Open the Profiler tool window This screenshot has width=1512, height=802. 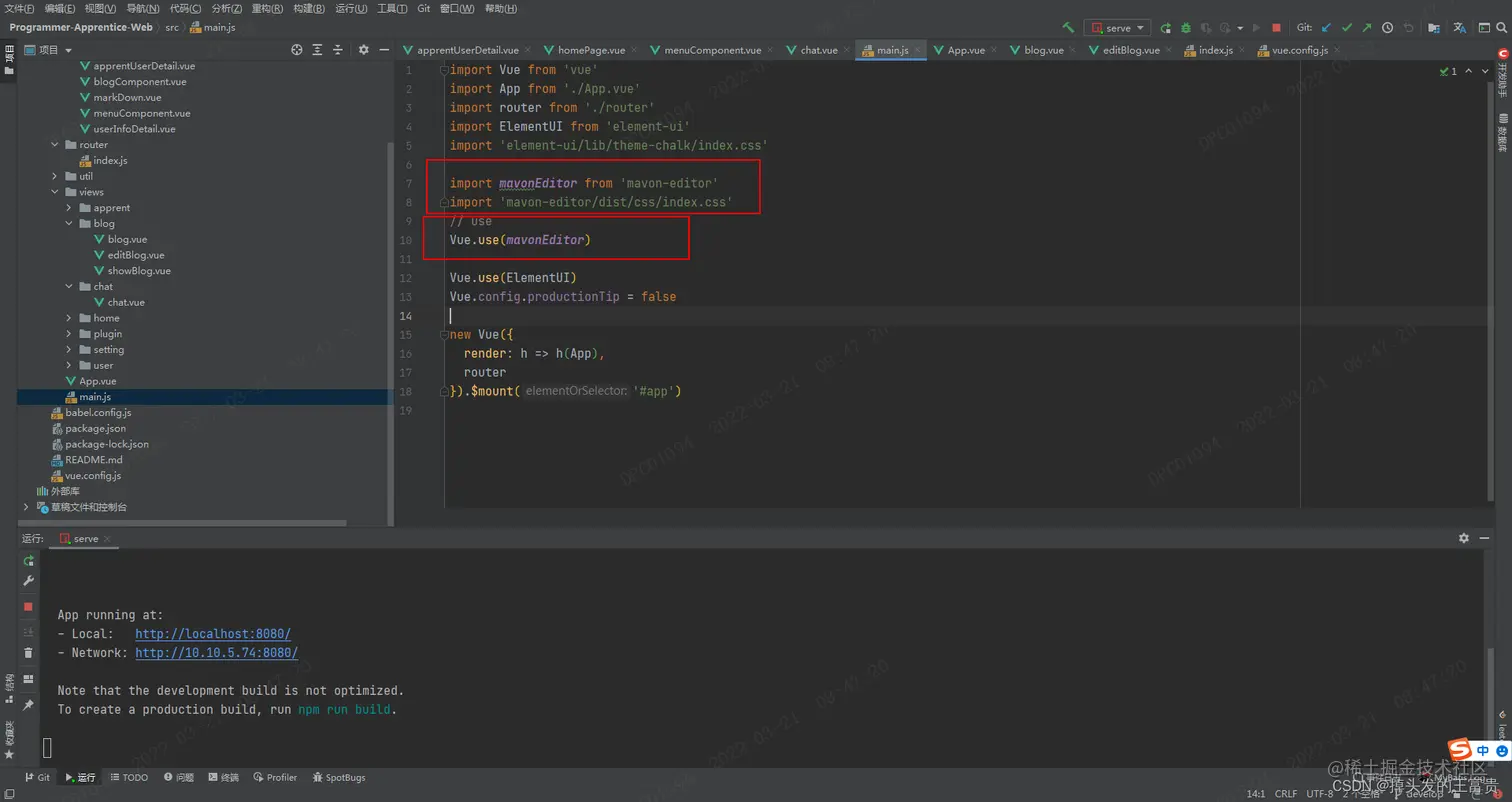tap(275, 777)
